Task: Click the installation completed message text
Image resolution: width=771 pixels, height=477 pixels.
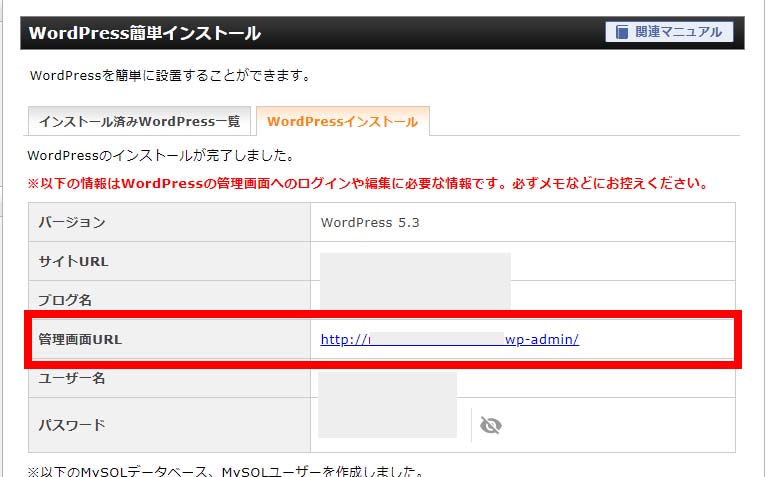Action: [160, 155]
